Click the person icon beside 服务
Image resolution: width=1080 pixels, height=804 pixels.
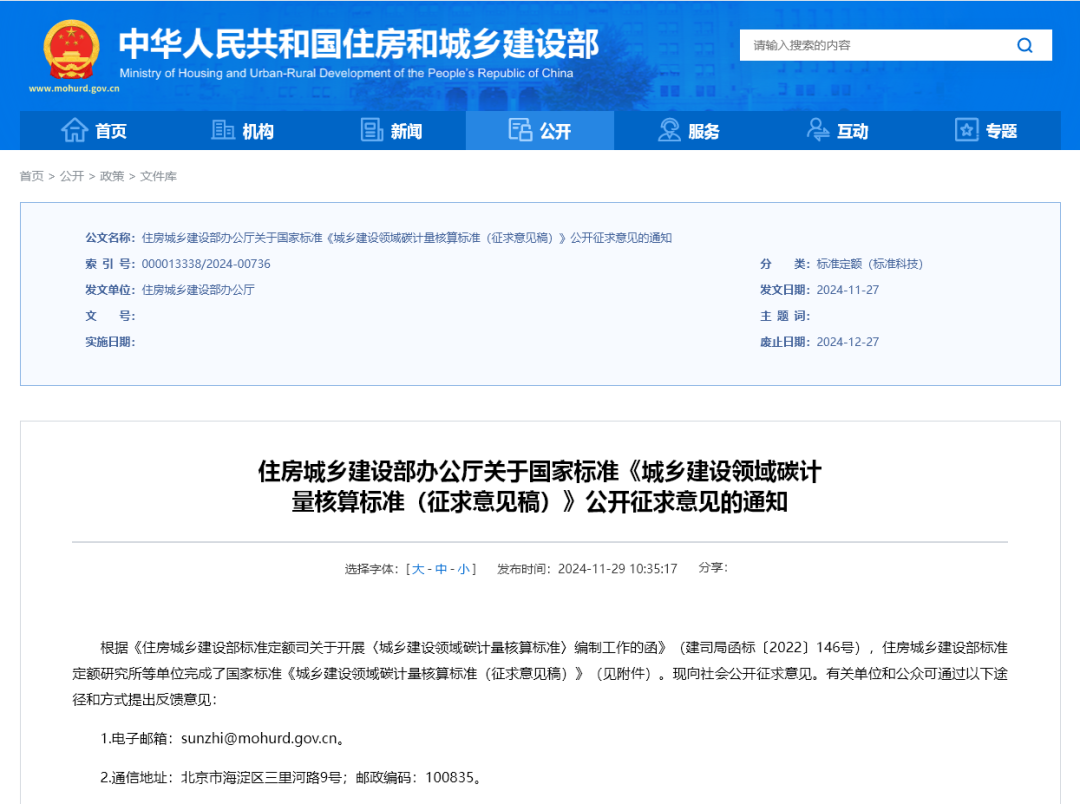(667, 130)
